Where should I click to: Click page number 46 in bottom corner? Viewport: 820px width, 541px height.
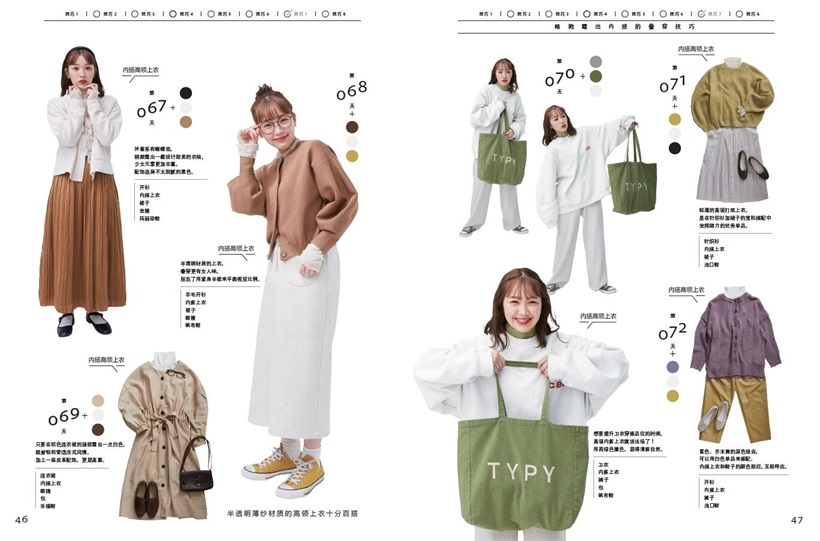21,519
